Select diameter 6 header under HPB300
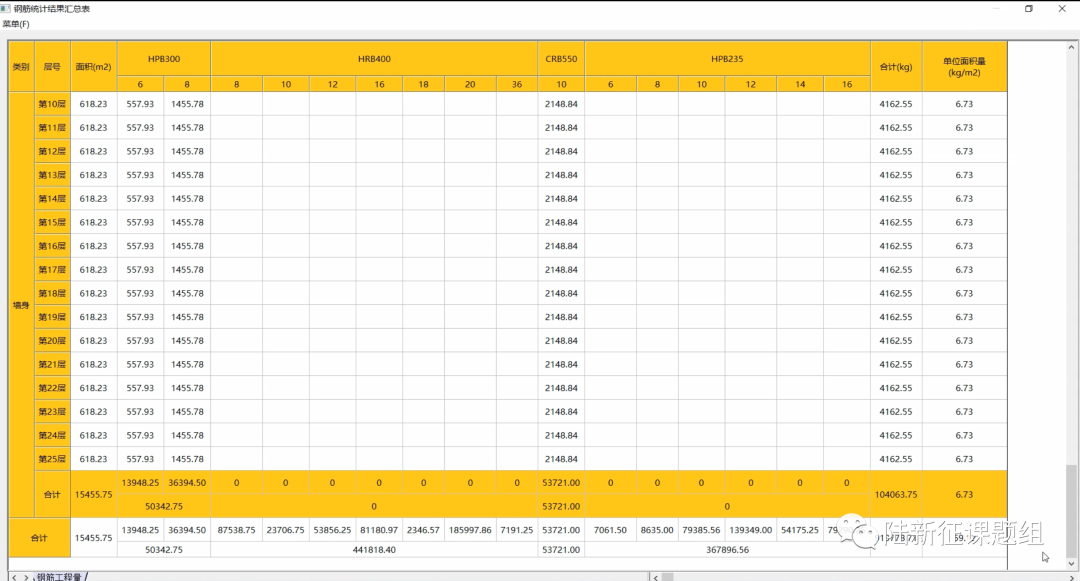Viewport: 1080px width, 581px height. [141, 84]
